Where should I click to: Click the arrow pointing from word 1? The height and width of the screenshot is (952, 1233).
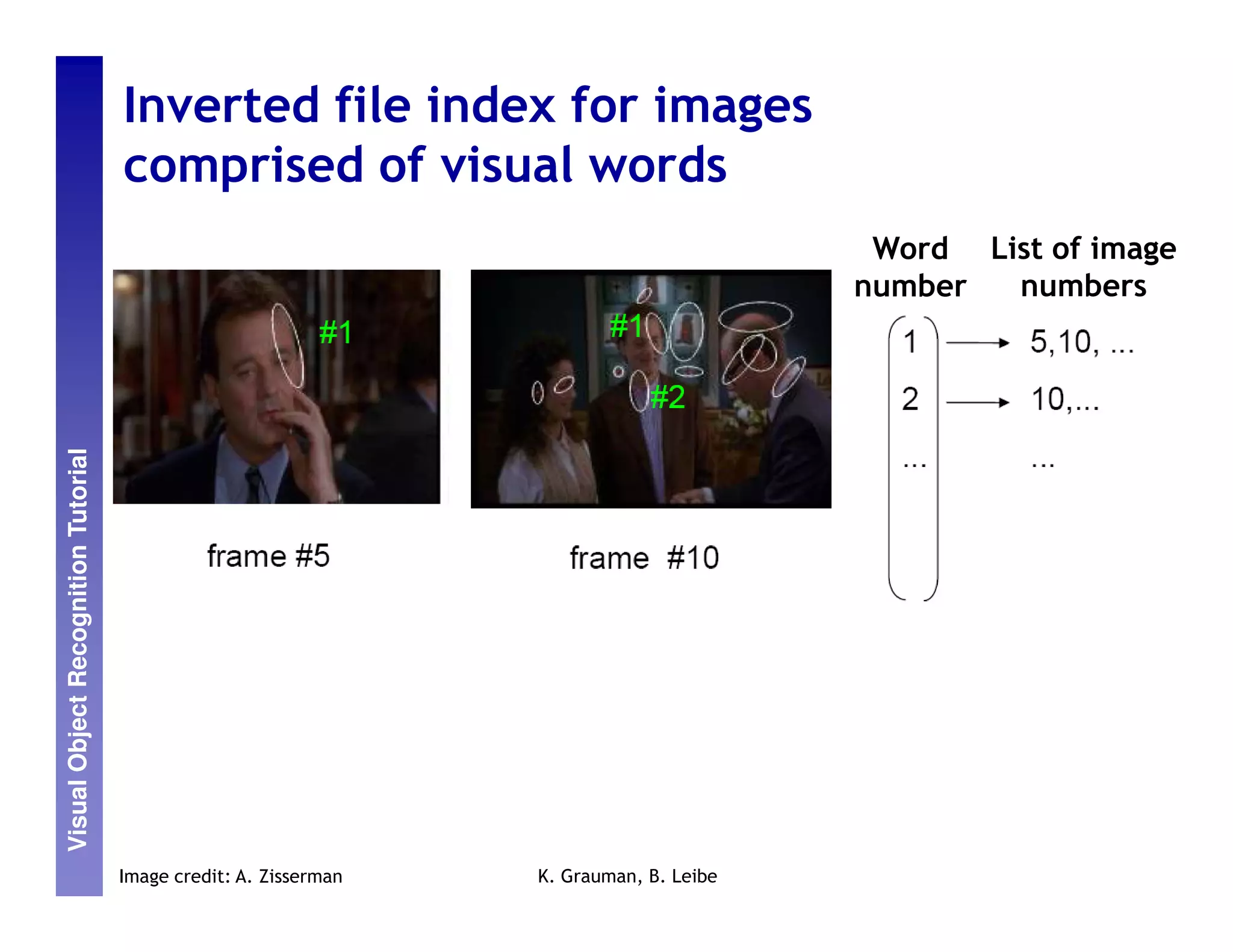coord(978,343)
